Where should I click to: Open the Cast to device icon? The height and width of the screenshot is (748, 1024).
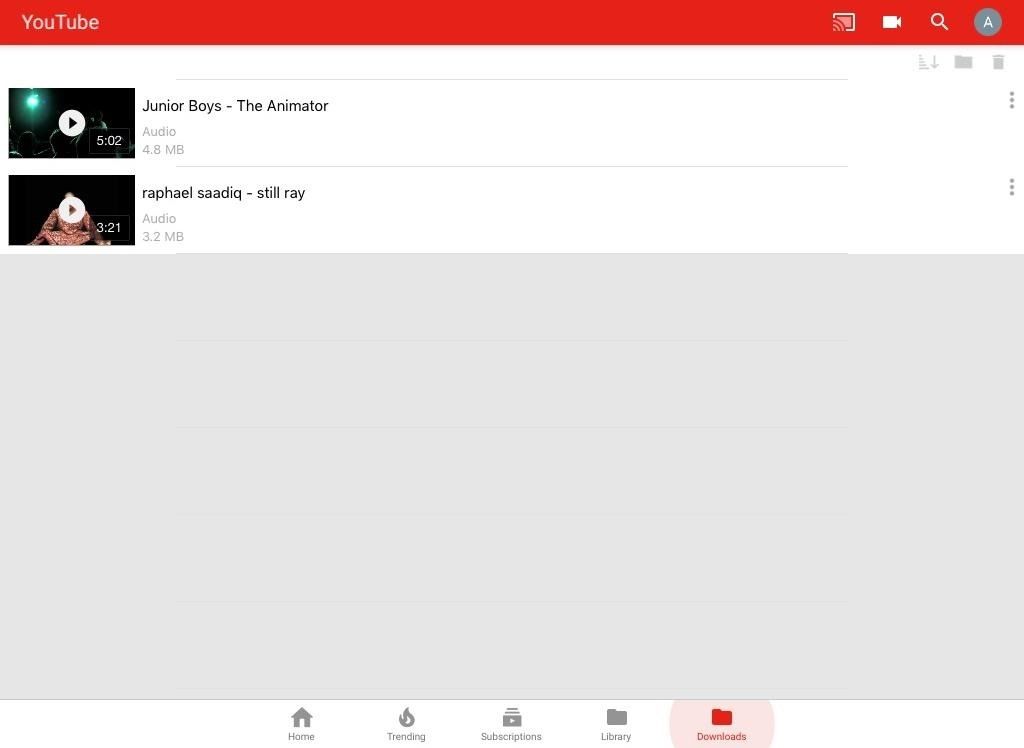click(843, 21)
